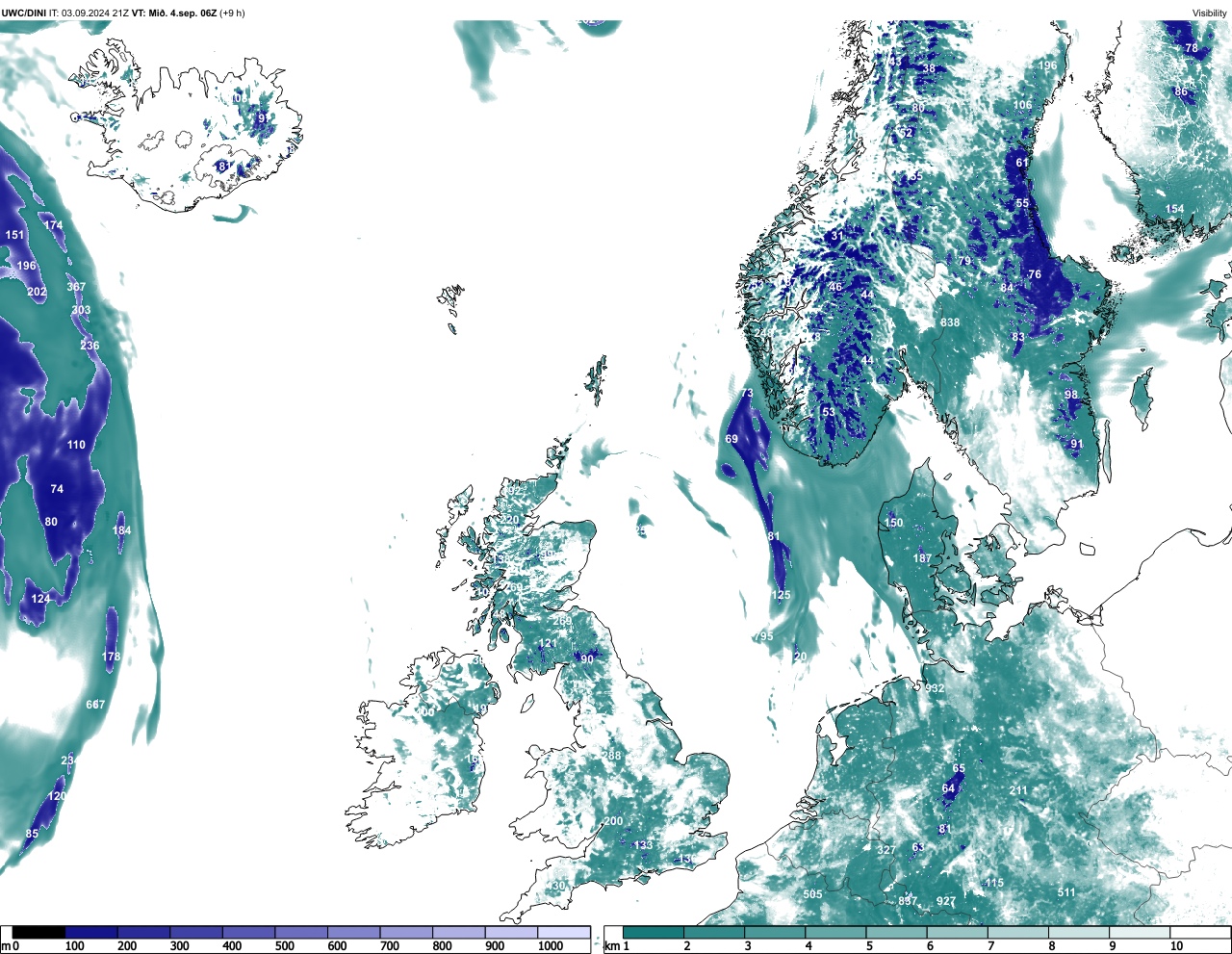
Task: Click the 150 value over Jutland
Action: [x=894, y=523]
